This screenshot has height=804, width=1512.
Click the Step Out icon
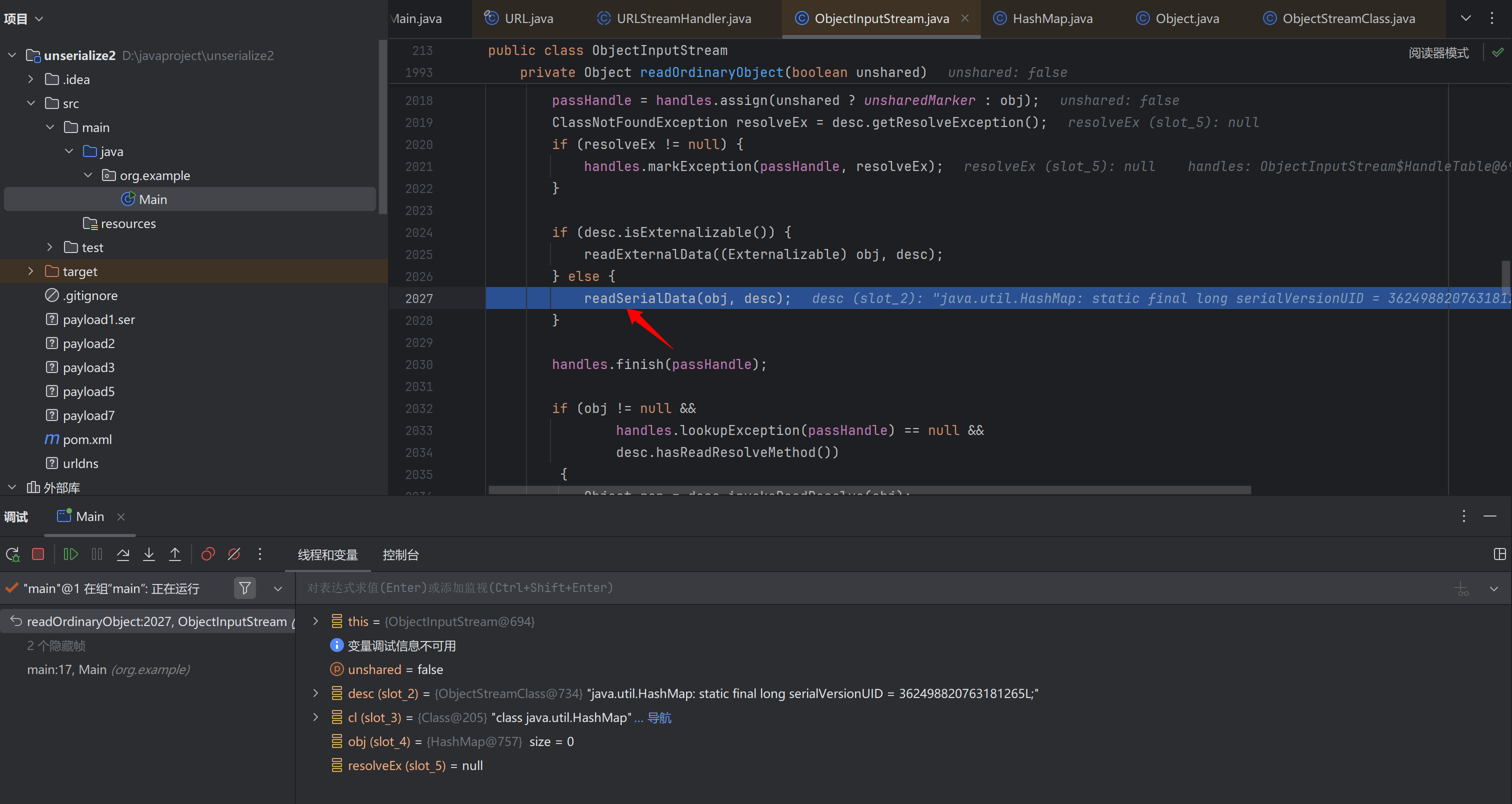pyautogui.click(x=175, y=554)
